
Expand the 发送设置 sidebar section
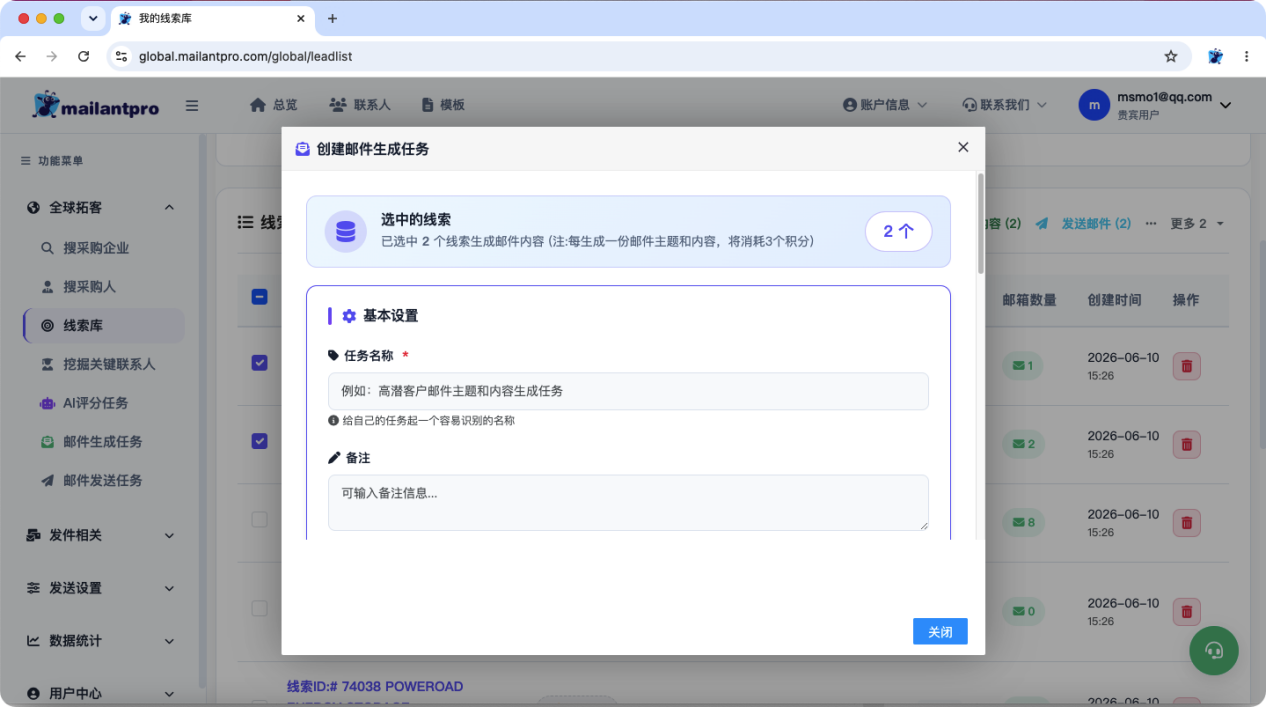pyautogui.click(x=100, y=588)
